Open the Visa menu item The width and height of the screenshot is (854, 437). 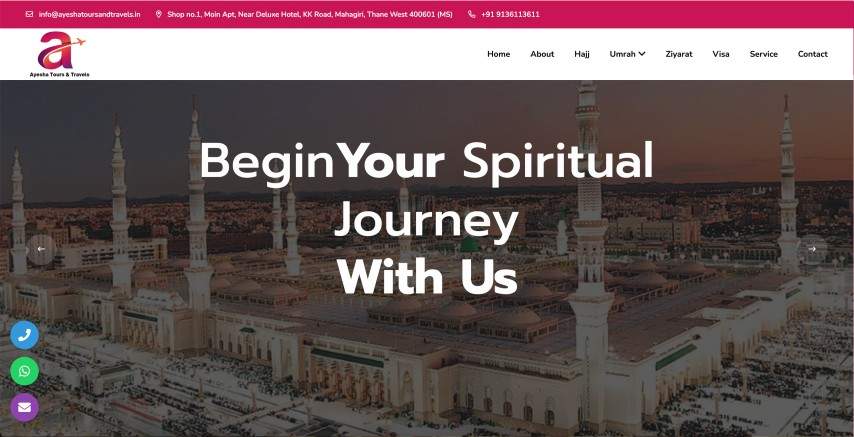[721, 54]
